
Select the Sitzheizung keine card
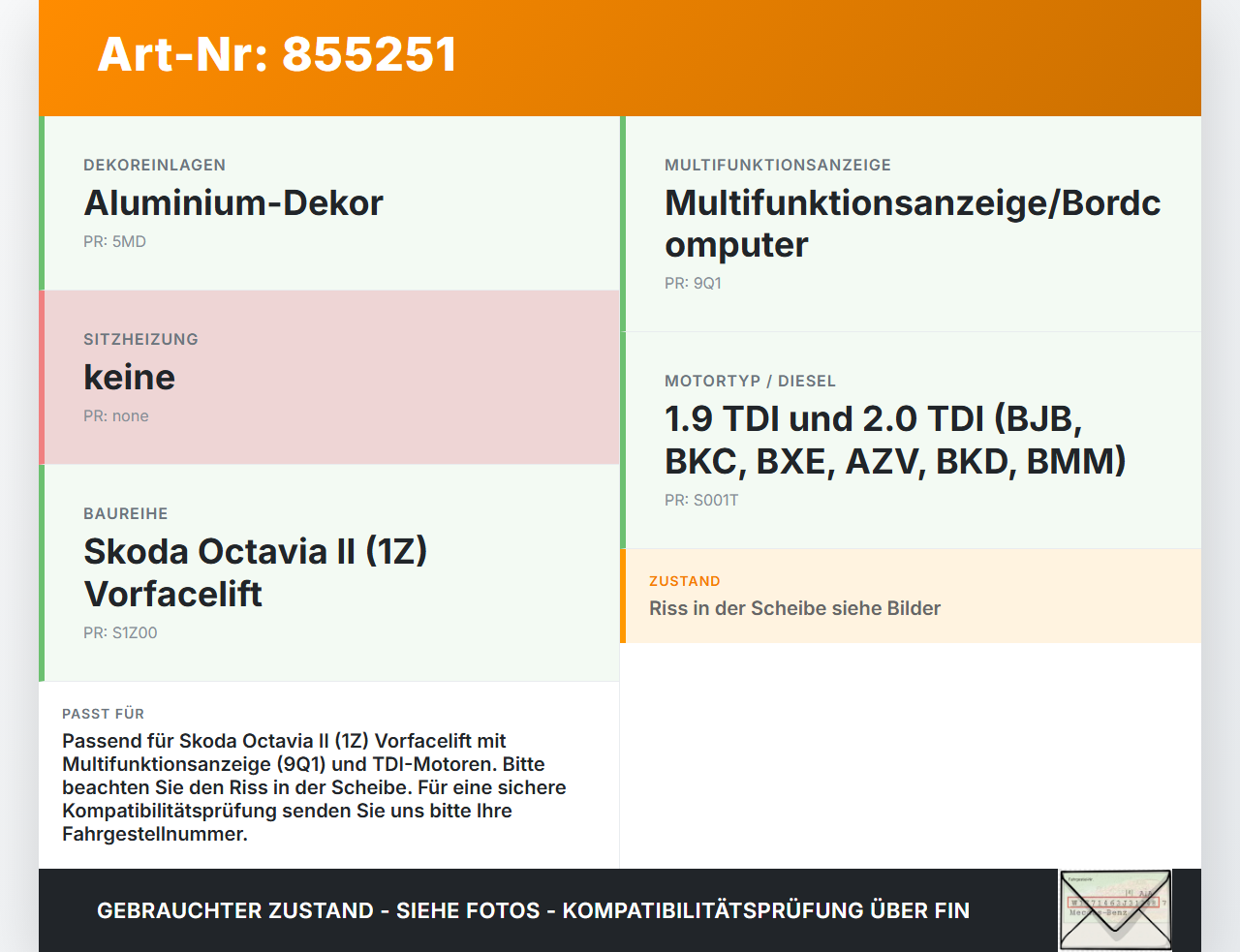329,378
